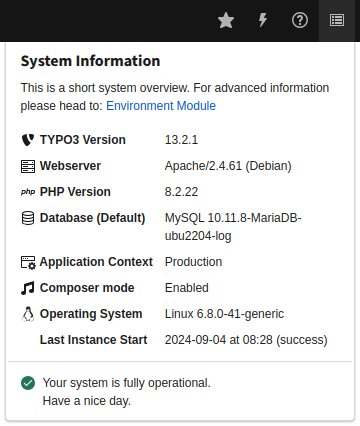Click the Production value
The width and height of the screenshot is (360, 426).
(x=193, y=262)
